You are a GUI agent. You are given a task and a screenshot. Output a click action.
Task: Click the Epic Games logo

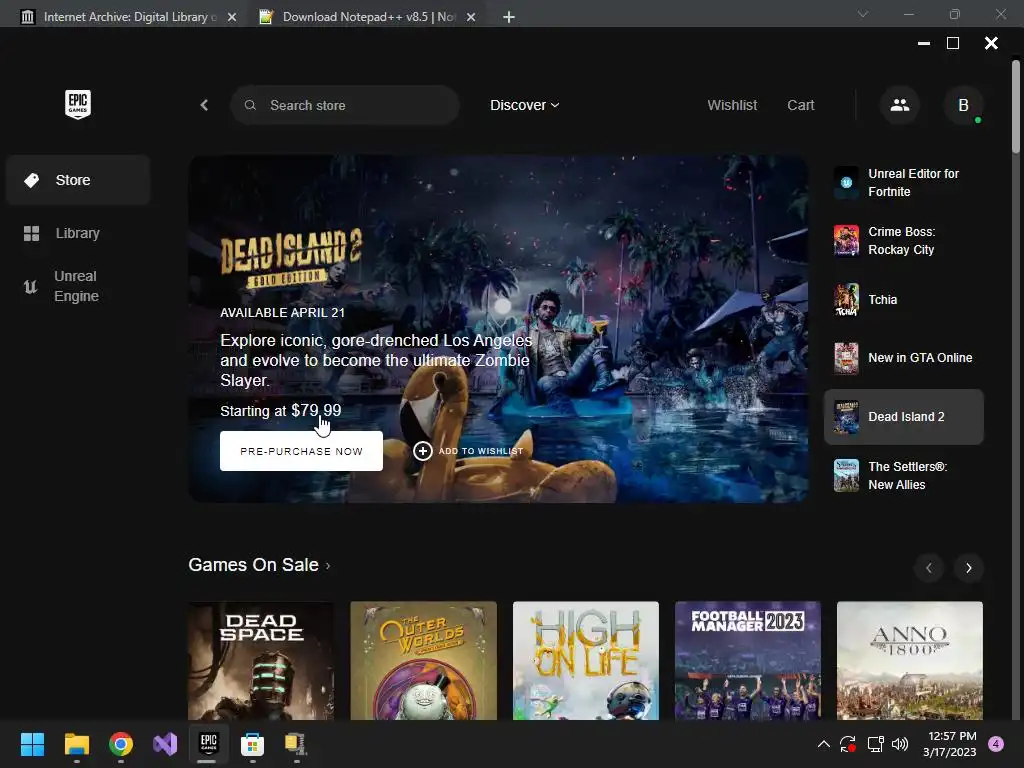(78, 104)
